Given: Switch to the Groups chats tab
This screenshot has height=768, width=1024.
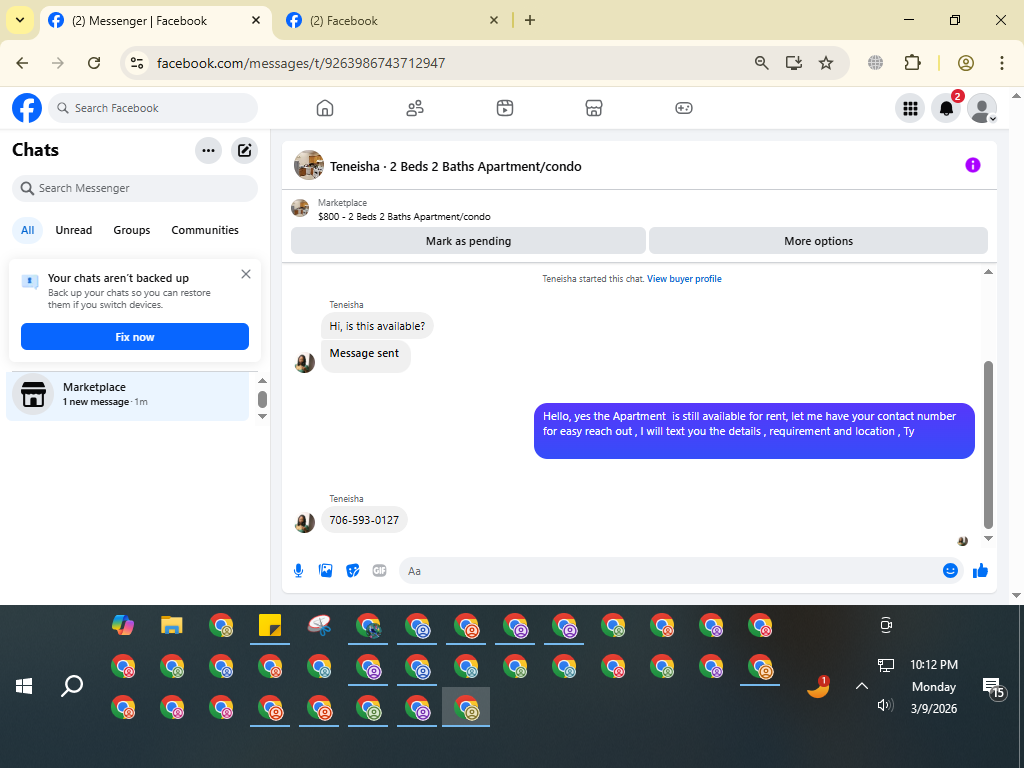Looking at the screenshot, I should coord(132,230).
